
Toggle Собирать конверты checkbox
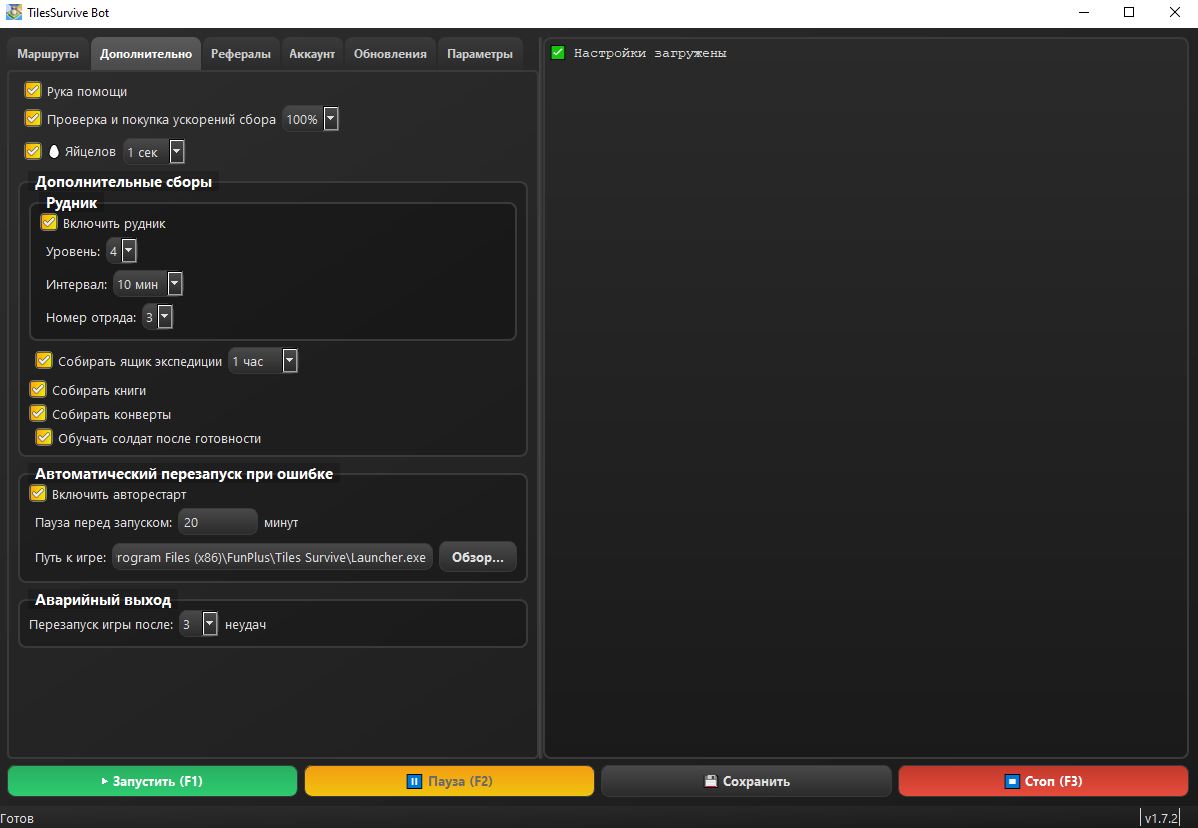38,414
